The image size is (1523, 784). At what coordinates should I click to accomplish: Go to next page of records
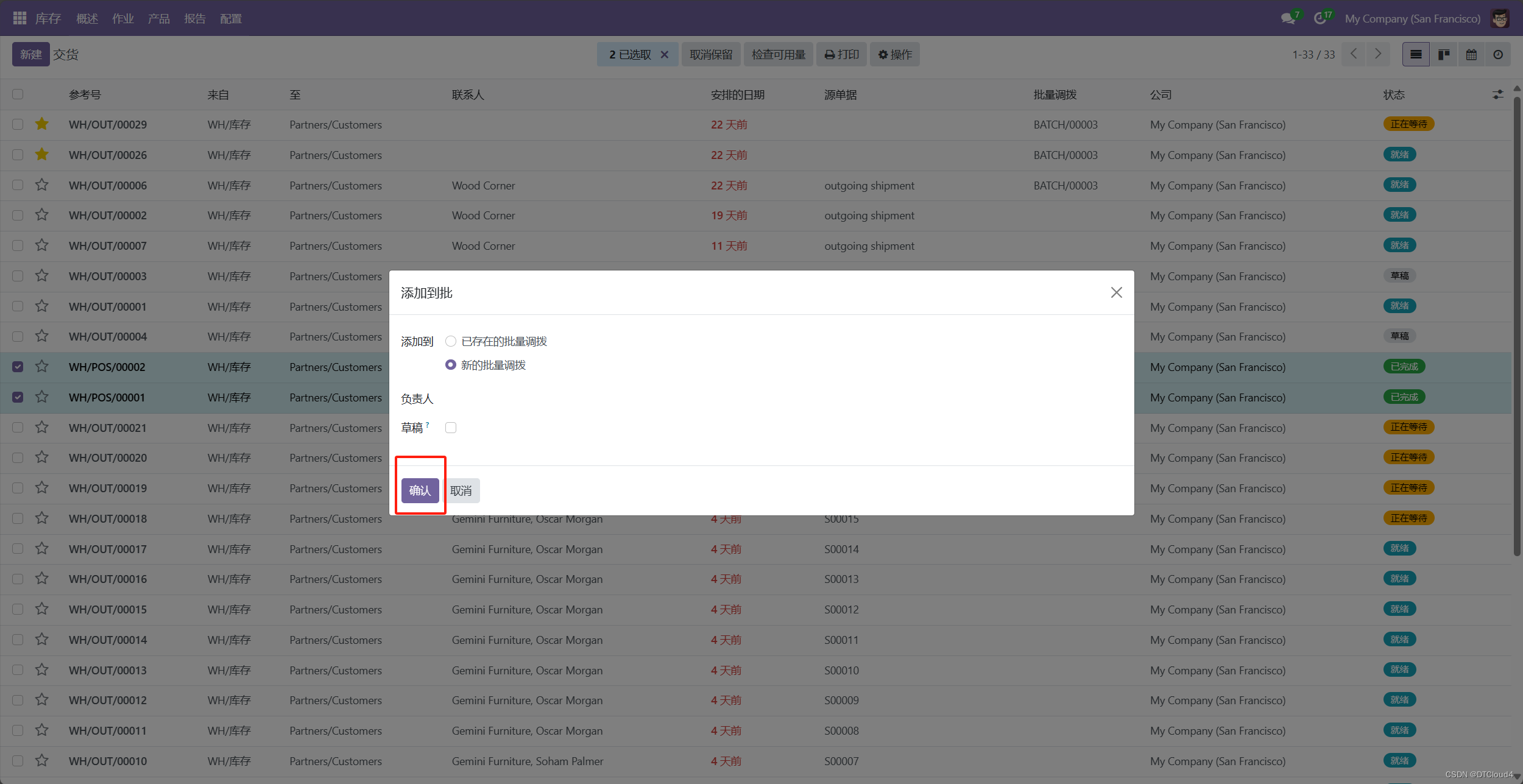pyautogui.click(x=1378, y=54)
